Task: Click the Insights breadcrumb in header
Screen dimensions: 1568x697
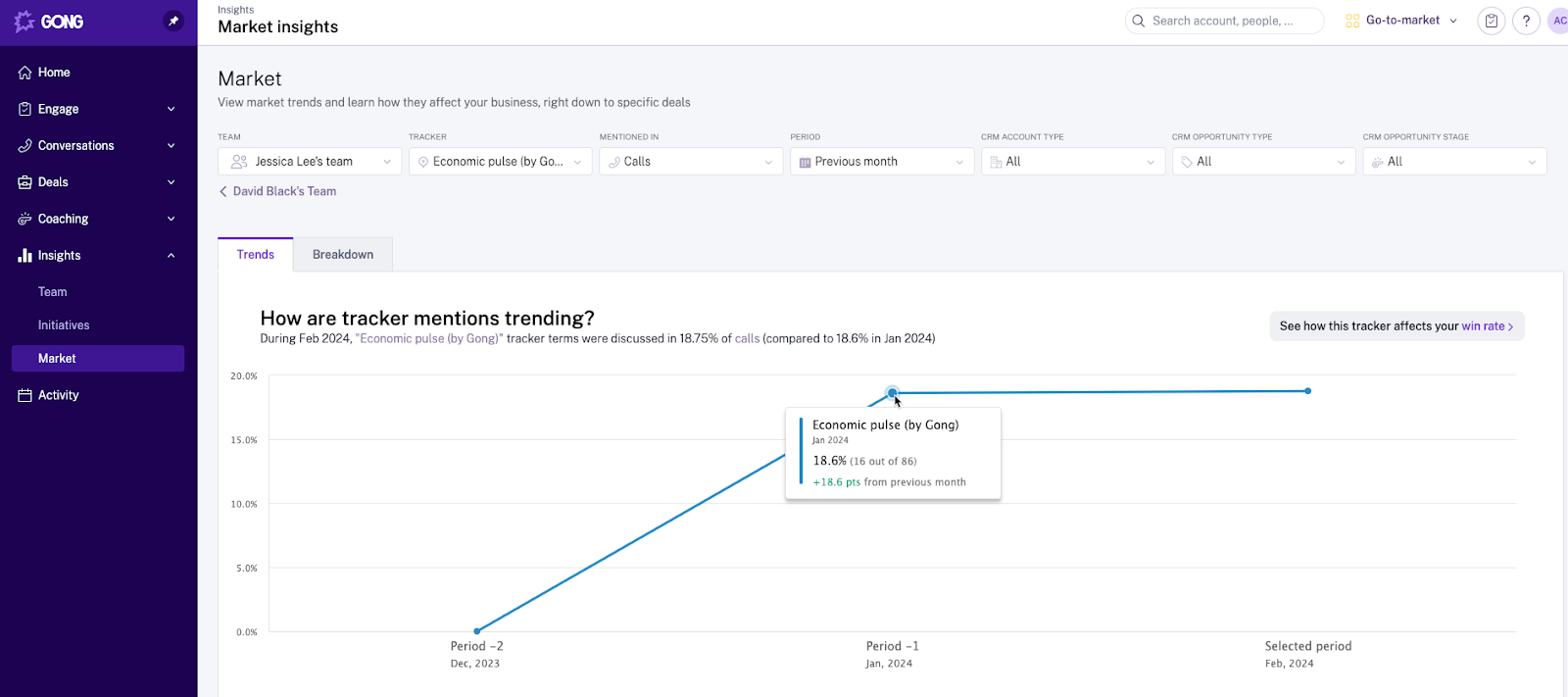Action: 236,10
